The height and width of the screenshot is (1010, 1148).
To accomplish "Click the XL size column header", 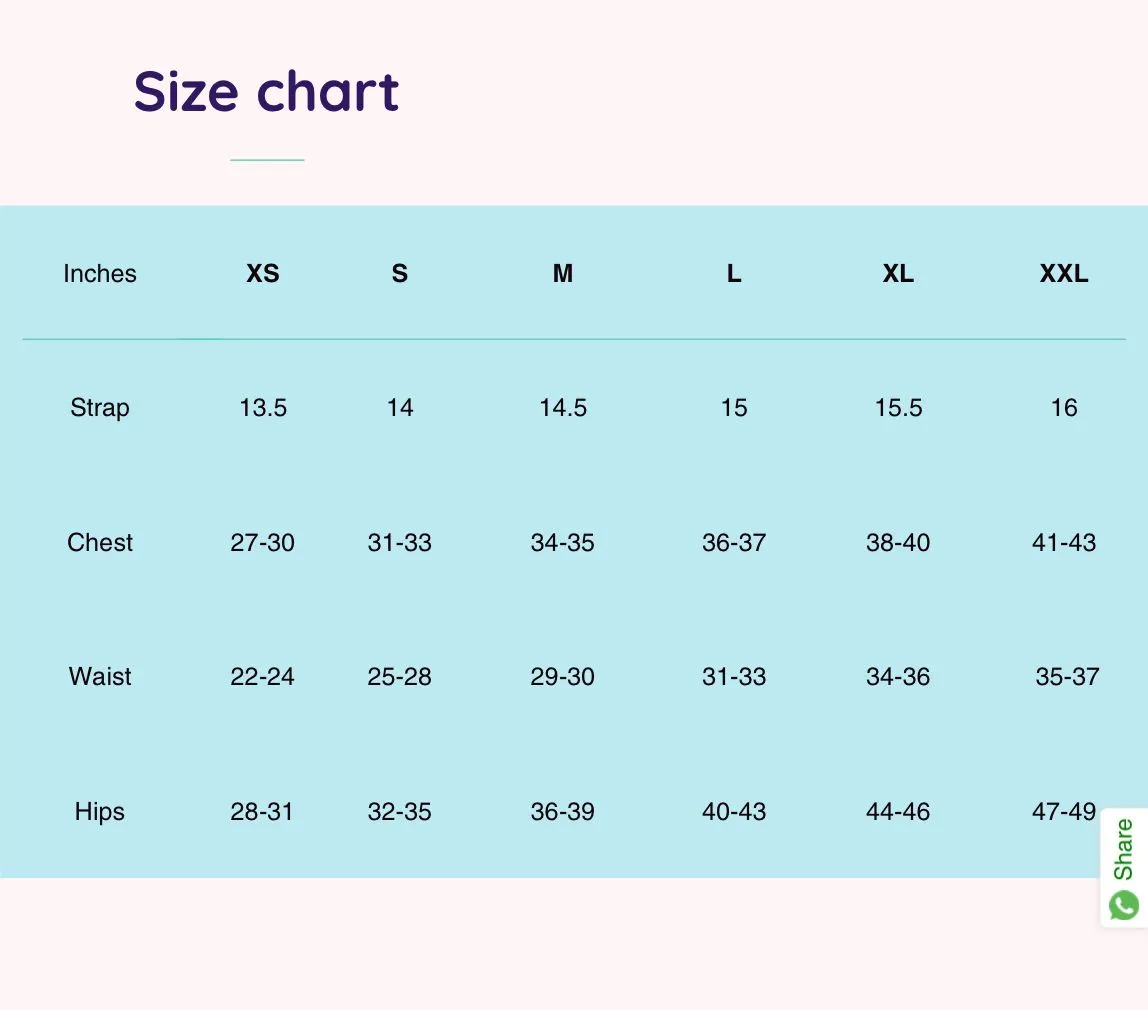I will pos(898,273).
